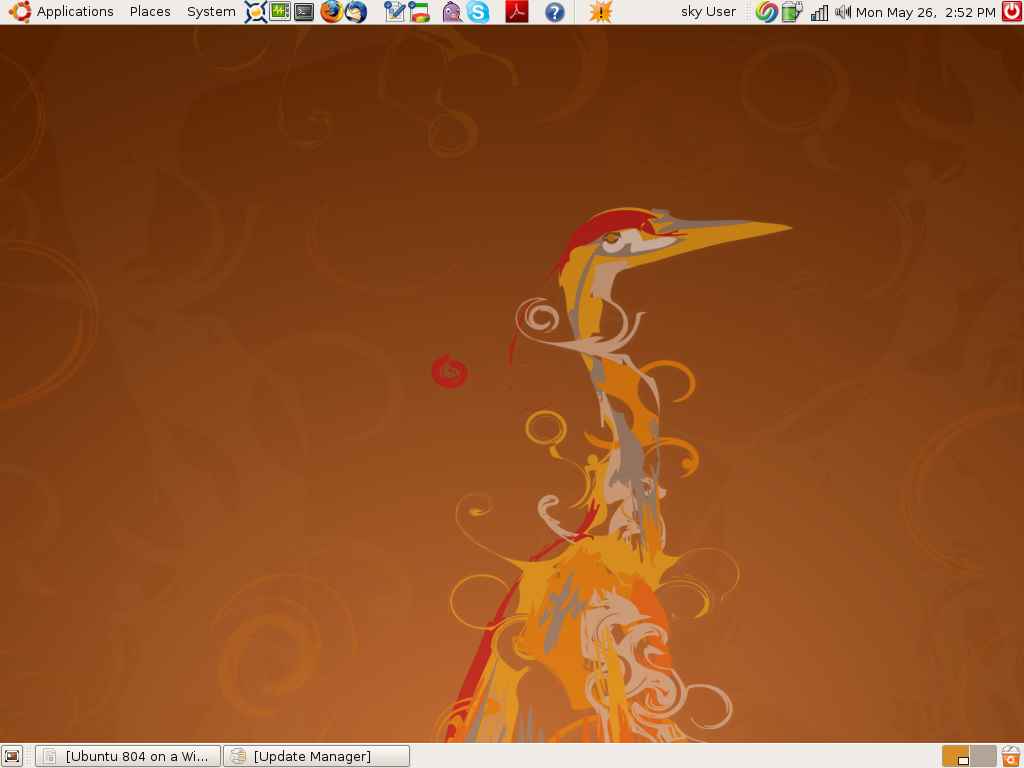Restore the Ubuntu 804 on a Wi... window
1024x768 pixels.
[128, 756]
